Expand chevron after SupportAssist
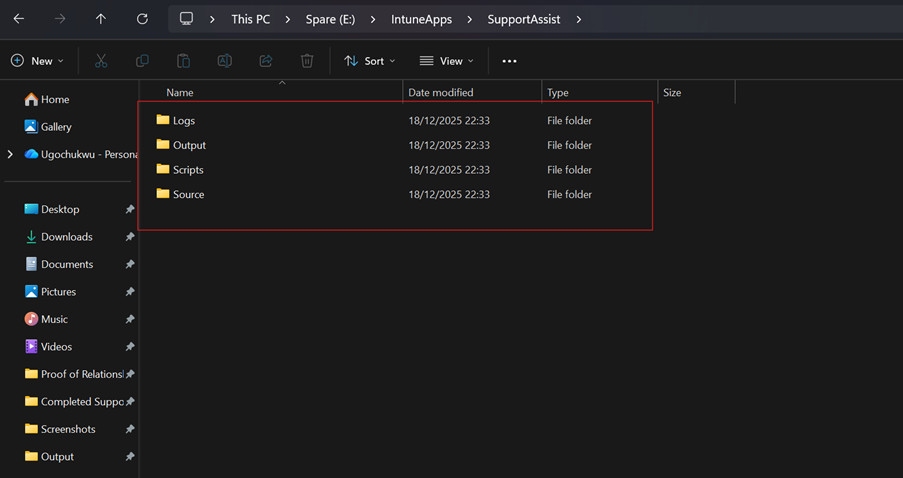This screenshot has height=478, width=903. point(579,20)
